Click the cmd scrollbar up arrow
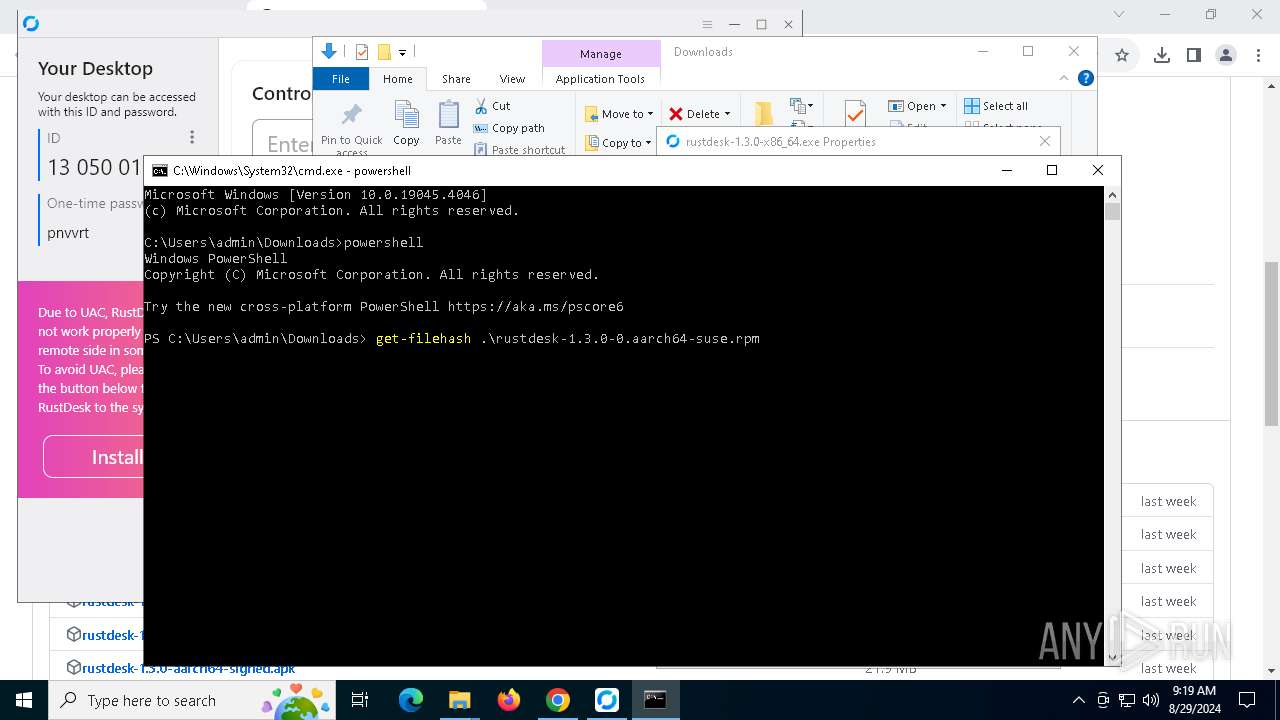The width and height of the screenshot is (1280, 720). click(1112, 193)
